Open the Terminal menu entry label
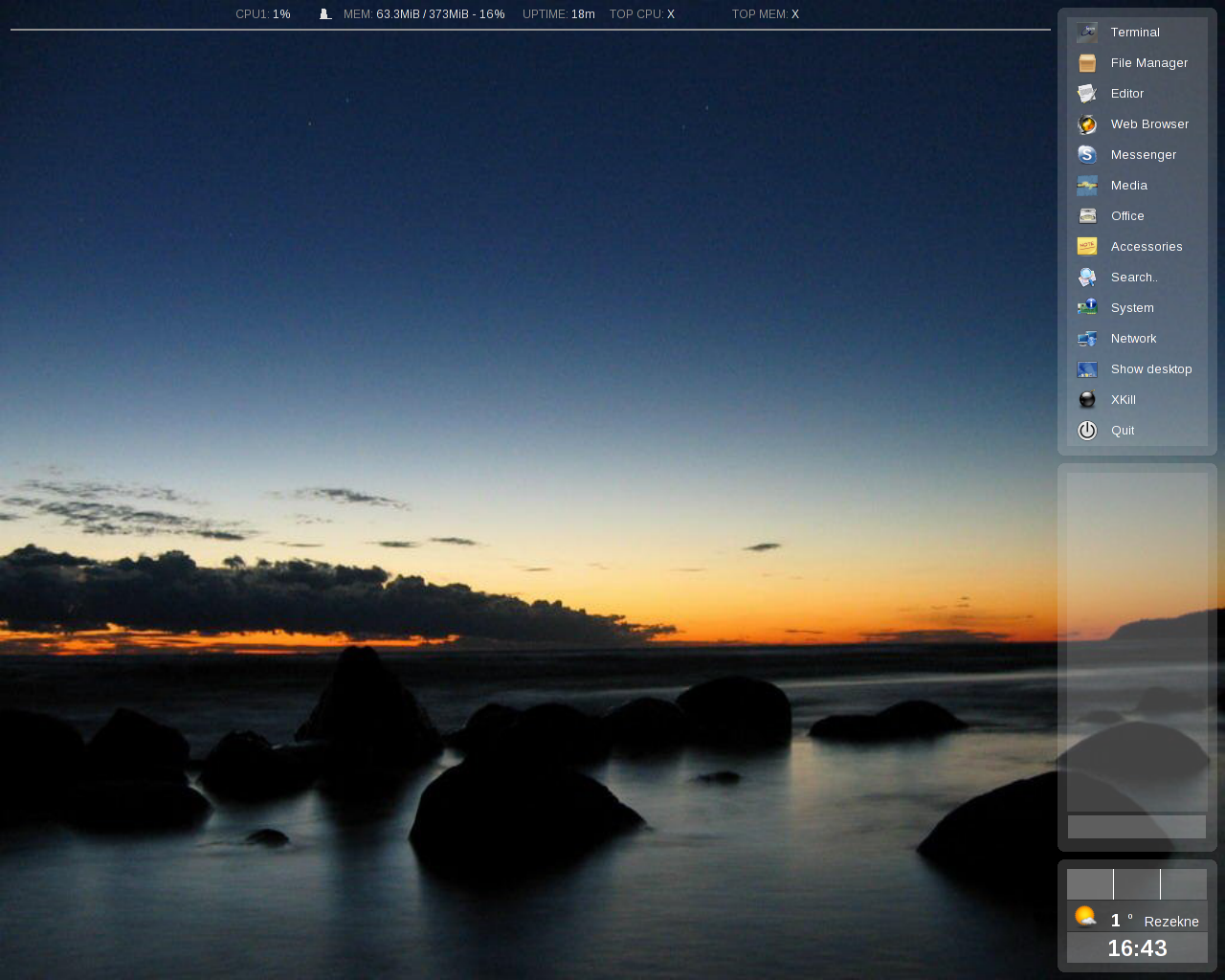Image resolution: width=1225 pixels, height=980 pixels. click(x=1135, y=33)
